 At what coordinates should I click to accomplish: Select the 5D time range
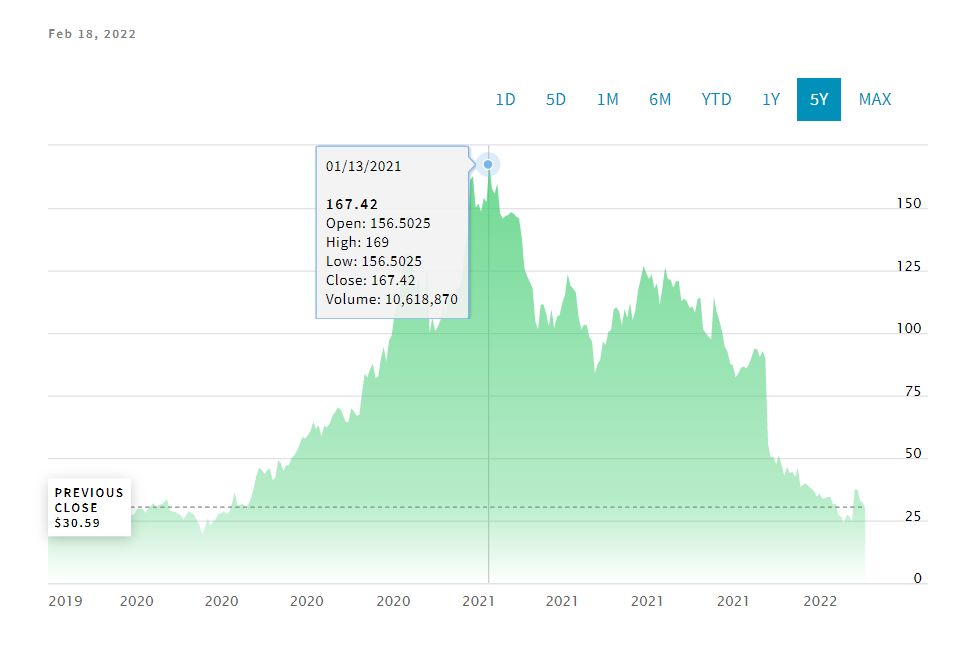(556, 99)
